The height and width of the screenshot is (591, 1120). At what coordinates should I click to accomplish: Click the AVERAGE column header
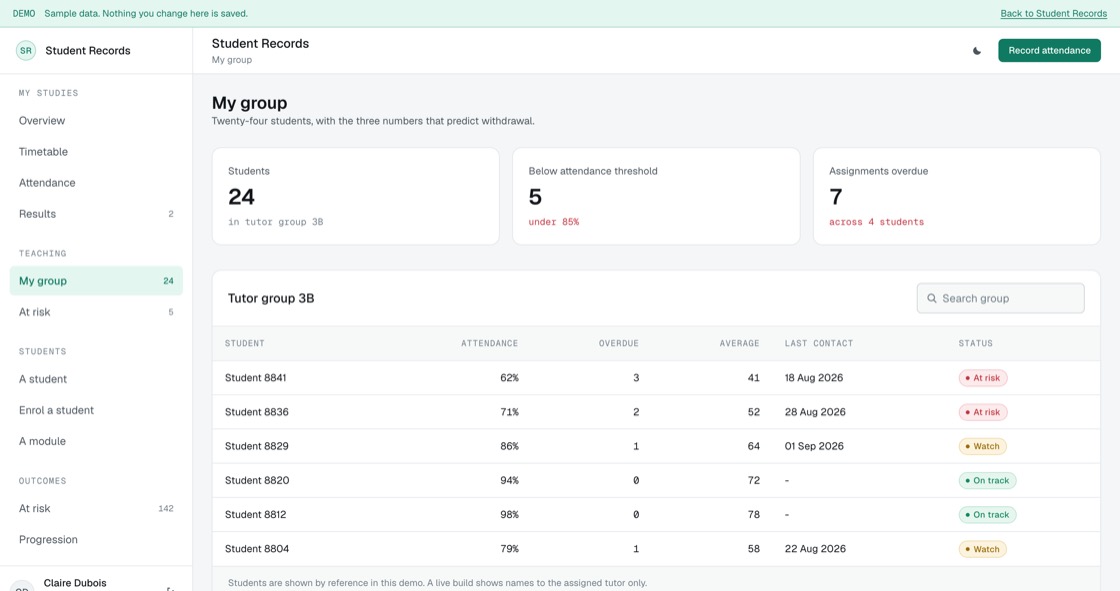[739, 344]
